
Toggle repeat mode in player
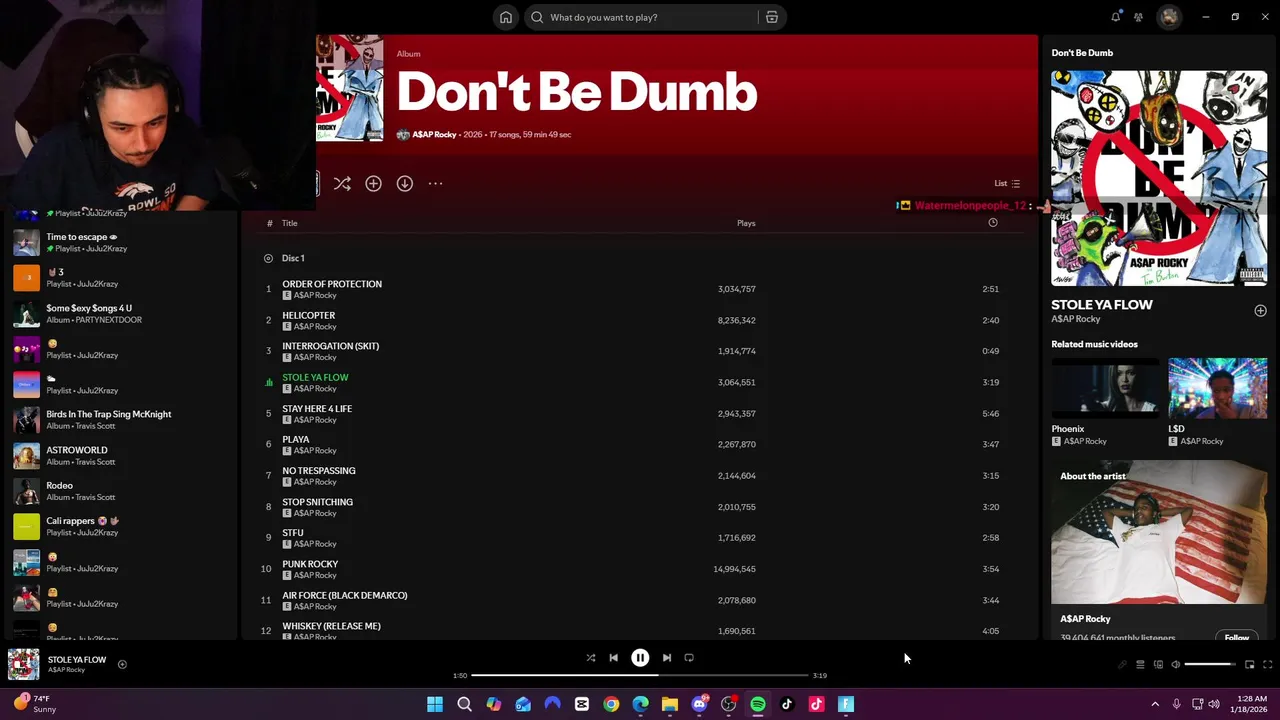(x=689, y=658)
